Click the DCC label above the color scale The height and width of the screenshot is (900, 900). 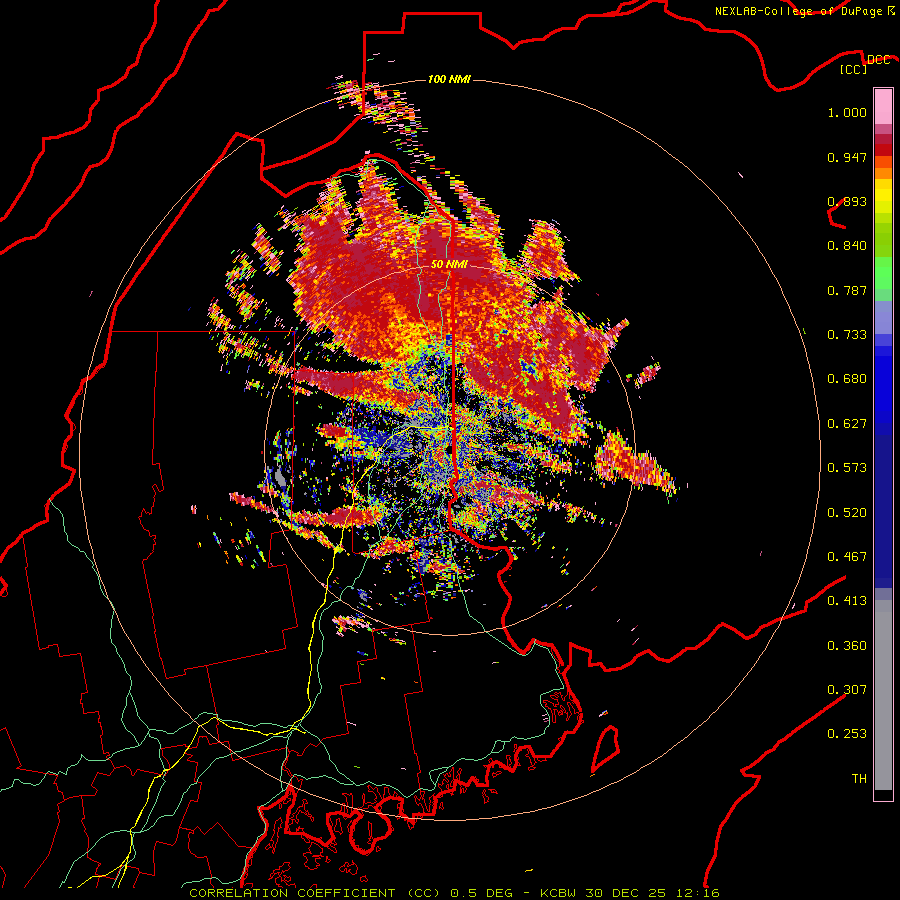(x=879, y=60)
